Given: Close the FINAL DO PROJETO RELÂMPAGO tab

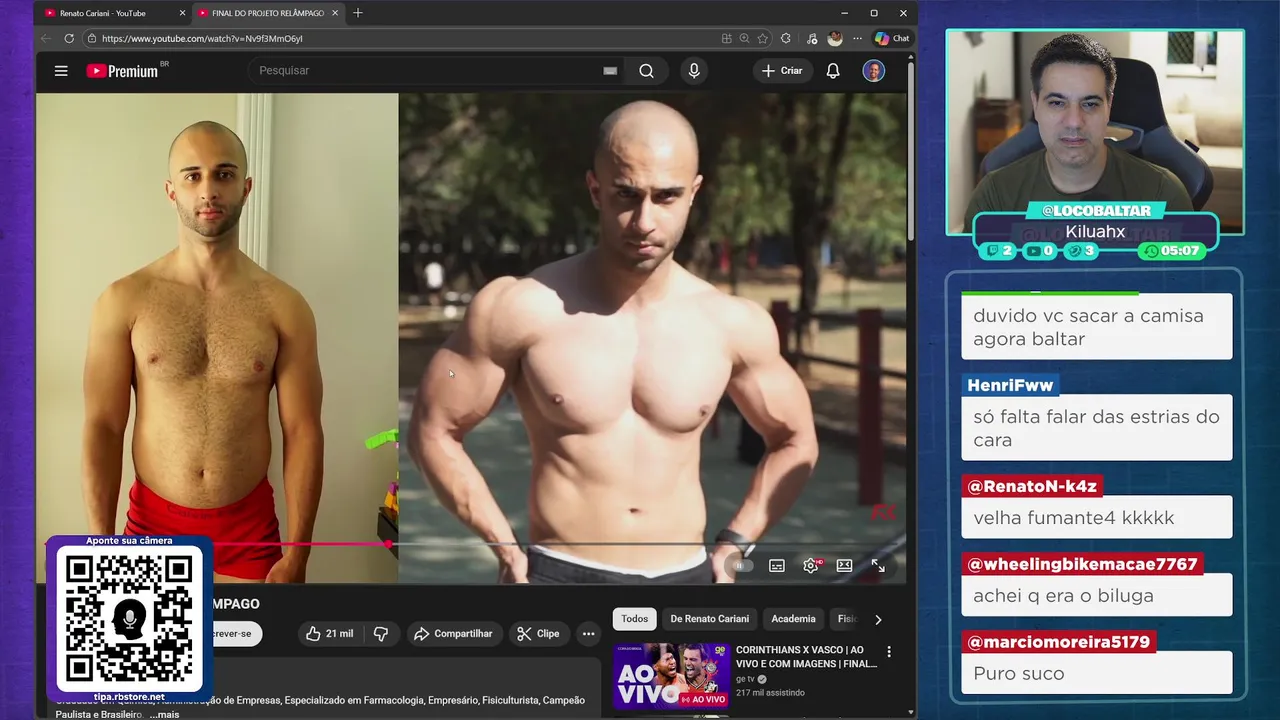Looking at the screenshot, I should [335, 13].
